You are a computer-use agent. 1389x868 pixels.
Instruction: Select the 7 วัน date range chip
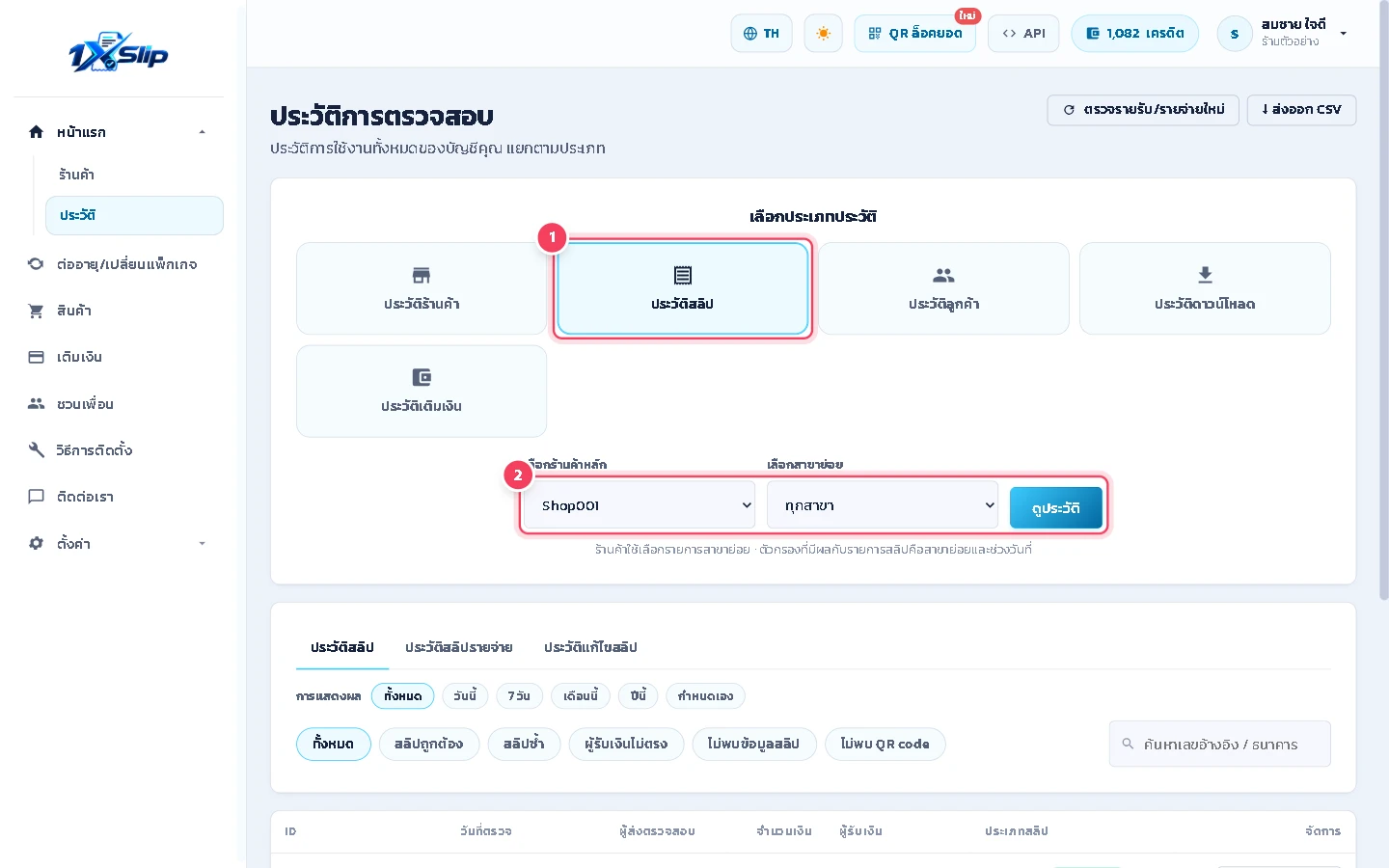(x=519, y=696)
